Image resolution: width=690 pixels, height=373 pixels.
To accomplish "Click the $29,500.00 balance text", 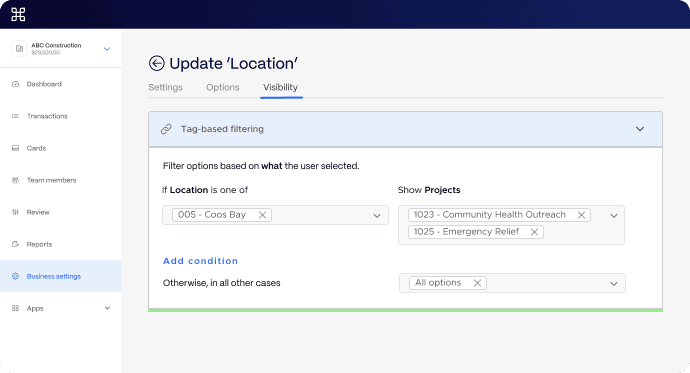I will [45, 52].
